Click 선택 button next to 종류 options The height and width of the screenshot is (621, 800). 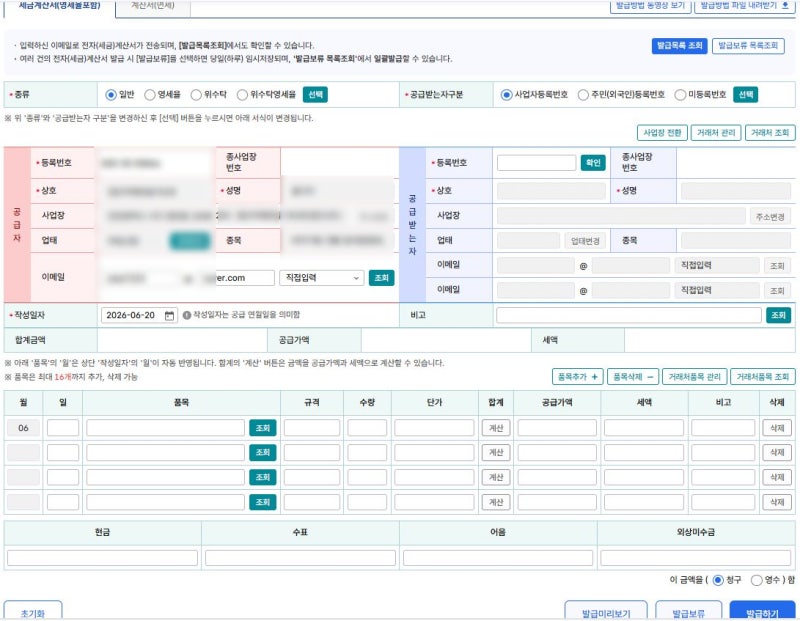click(315, 95)
